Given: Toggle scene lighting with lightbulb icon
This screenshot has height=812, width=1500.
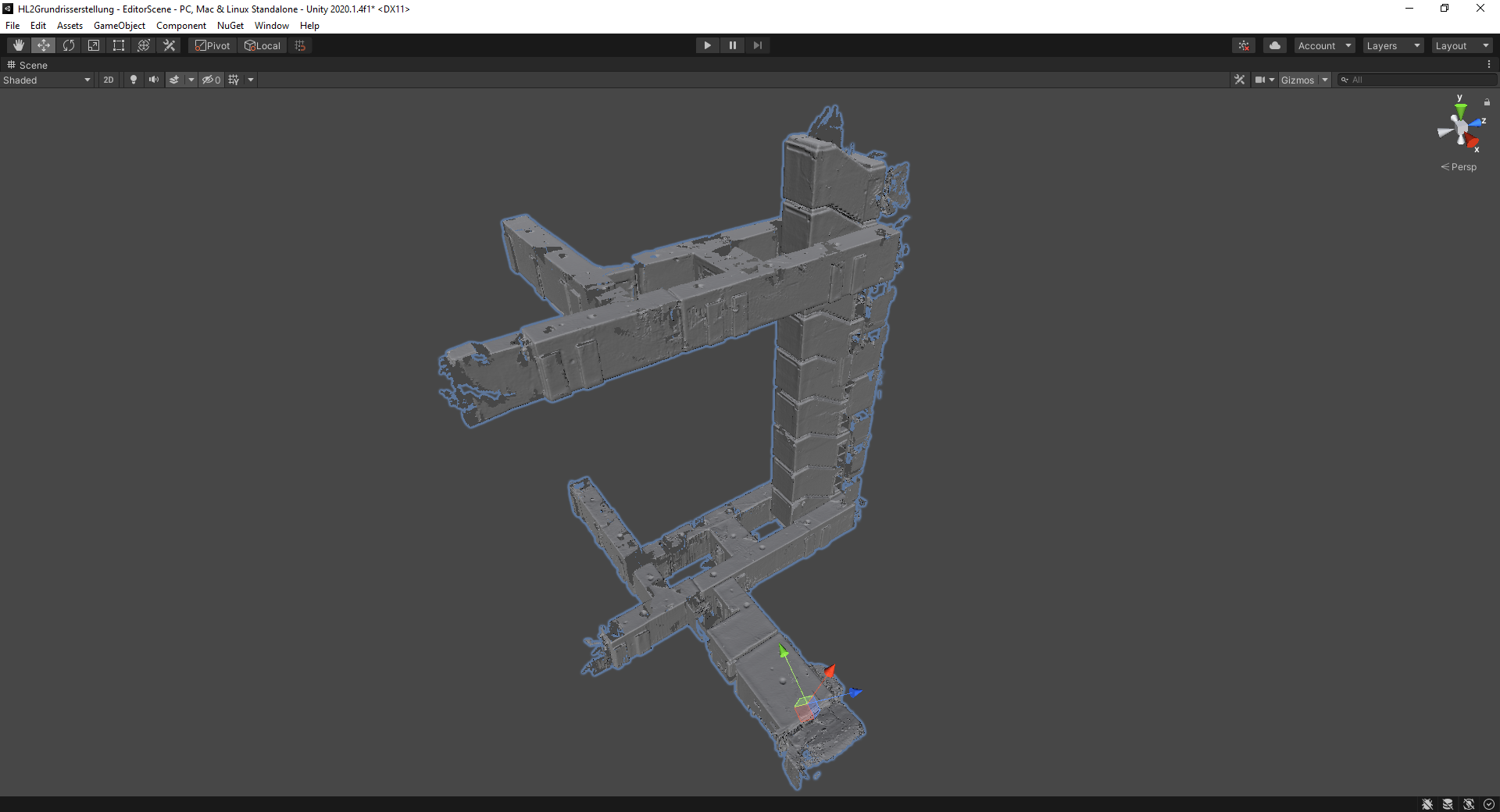Looking at the screenshot, I should 134,80.
